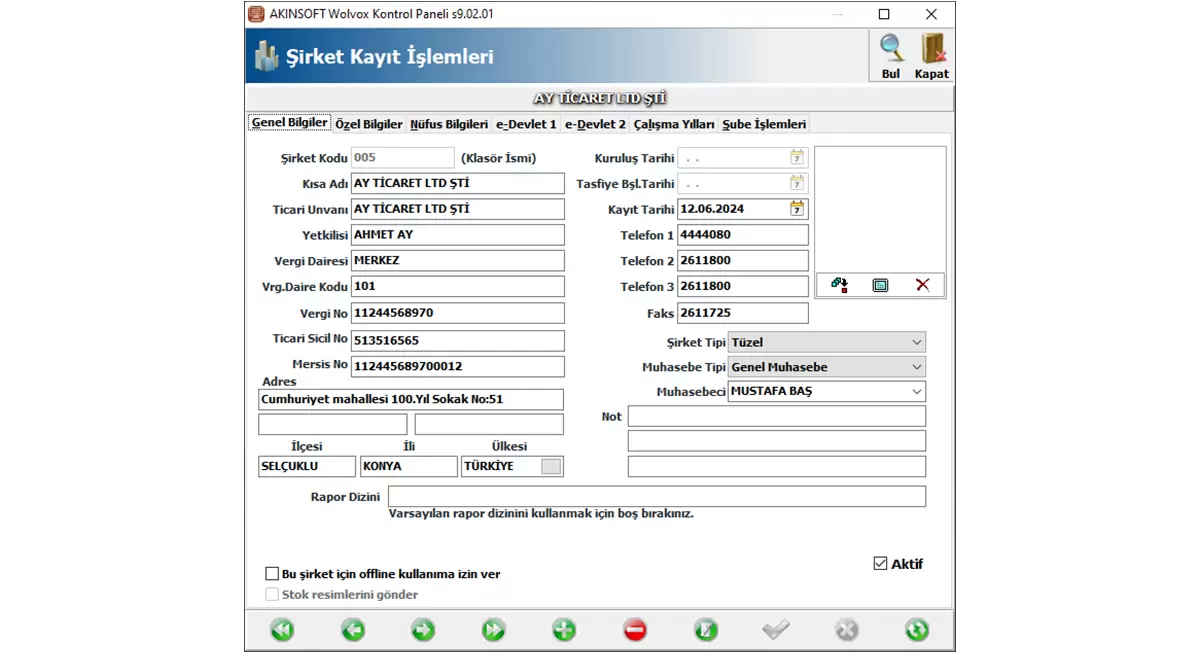Switch to Özel Bilgiler tab

coord(368,125)
